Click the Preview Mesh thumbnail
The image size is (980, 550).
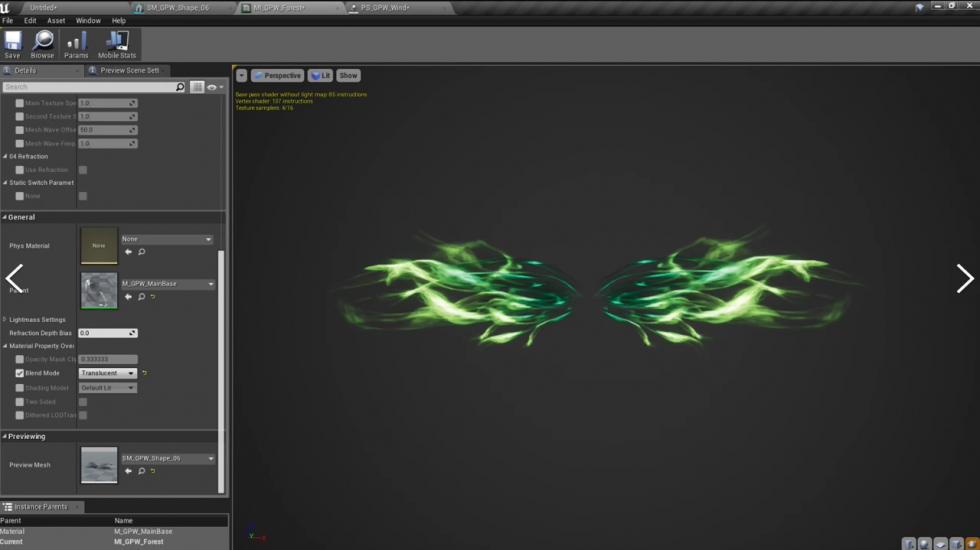[x=99, y=465]
